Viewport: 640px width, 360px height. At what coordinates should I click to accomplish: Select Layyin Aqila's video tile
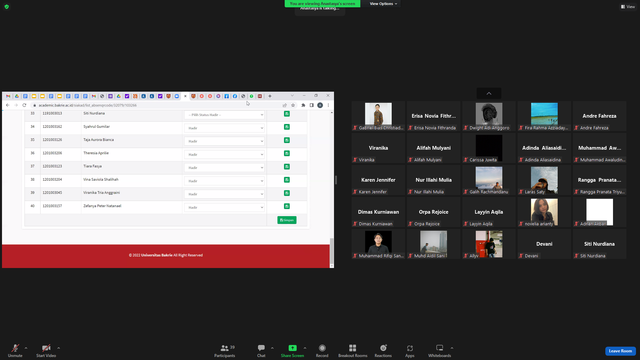(489, 212)
